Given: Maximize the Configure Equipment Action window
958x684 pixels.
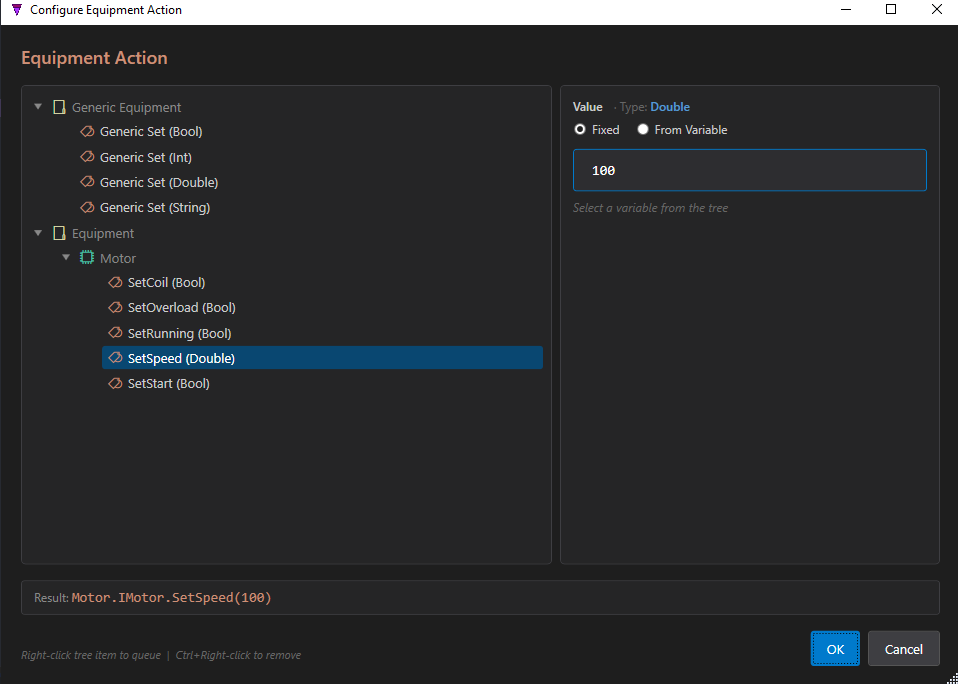Looking at the screenshot, I should pyautogui.click(x=891, y=10).
